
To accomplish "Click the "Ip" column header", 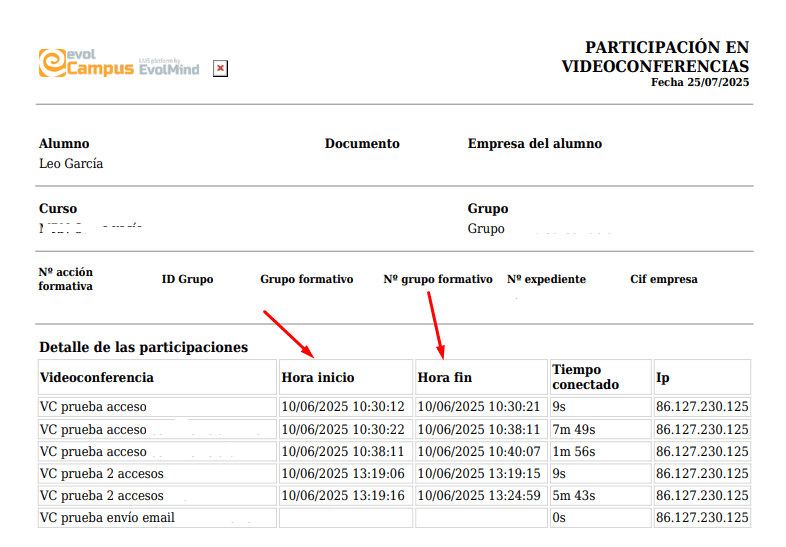I will tap(663, 377).
